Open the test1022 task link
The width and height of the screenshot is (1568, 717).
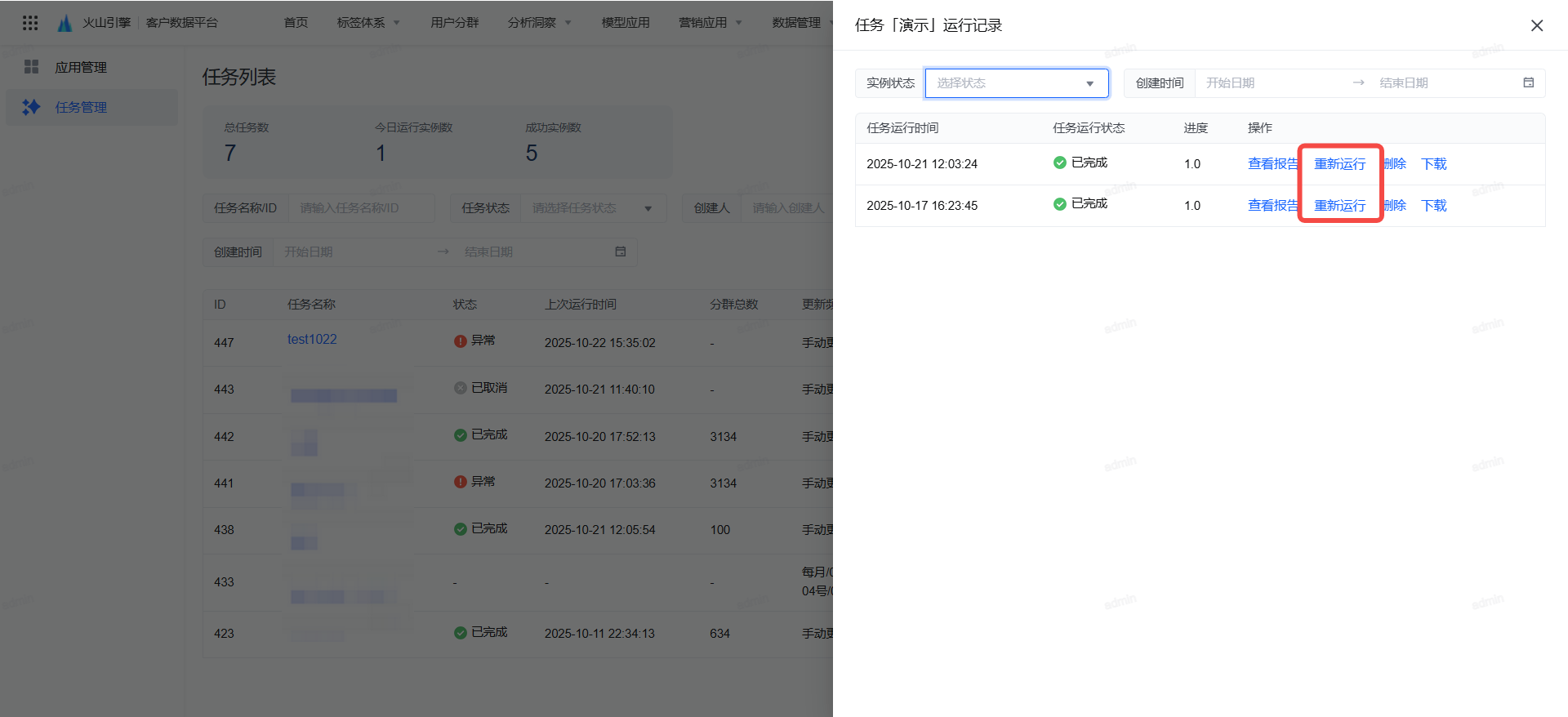coord(312,339)
